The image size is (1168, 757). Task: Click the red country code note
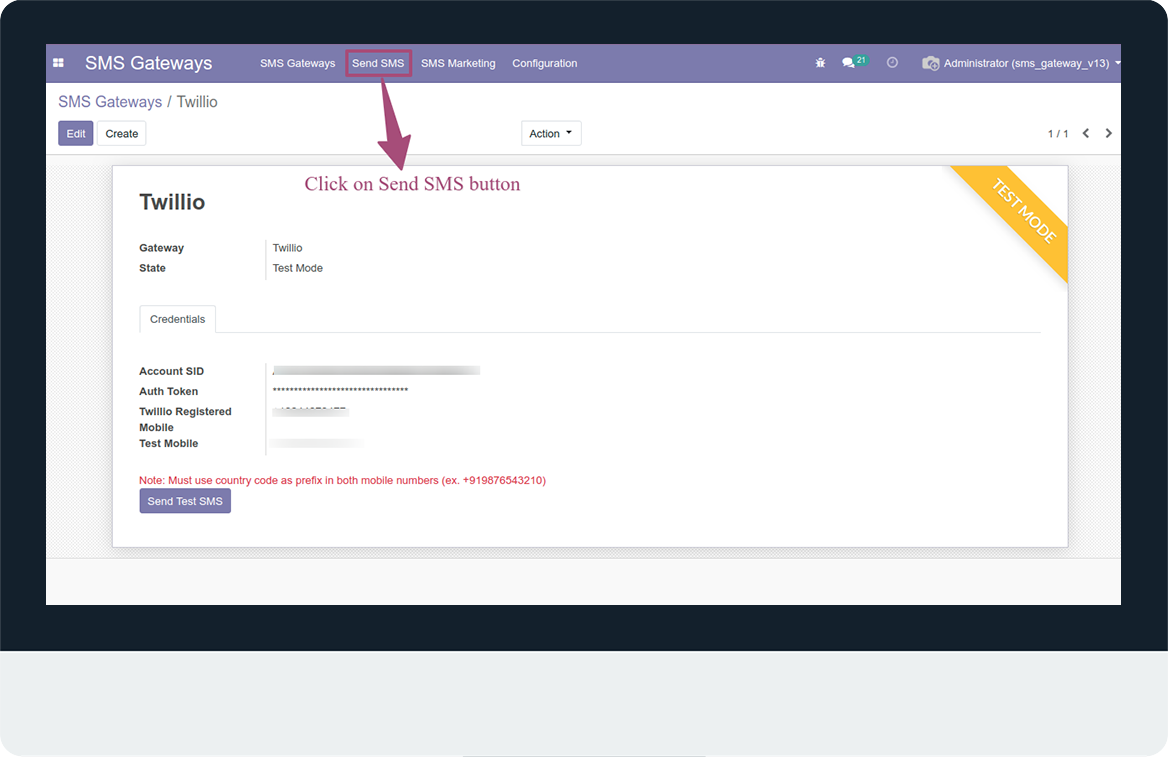[343, 481]
